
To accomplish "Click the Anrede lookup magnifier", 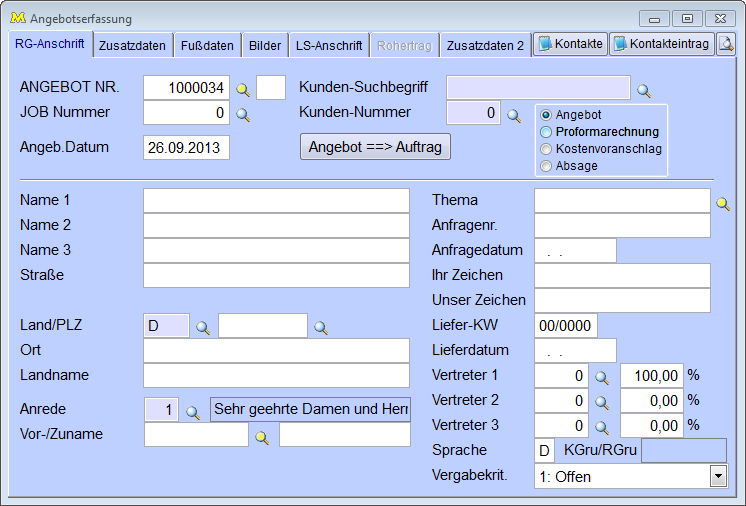I will (193, 411).
